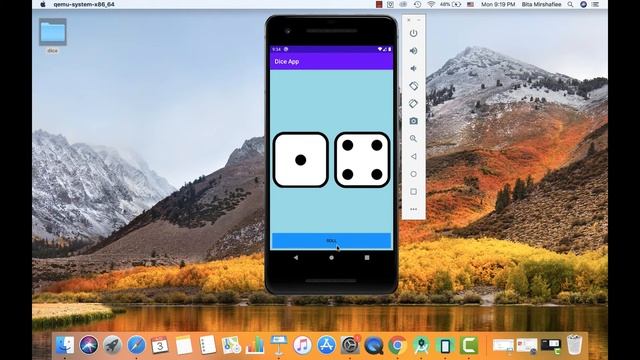Open Trash in the Dock
Image resolution: width=640 pixels, height=360 pixels.
click(574, 345)
